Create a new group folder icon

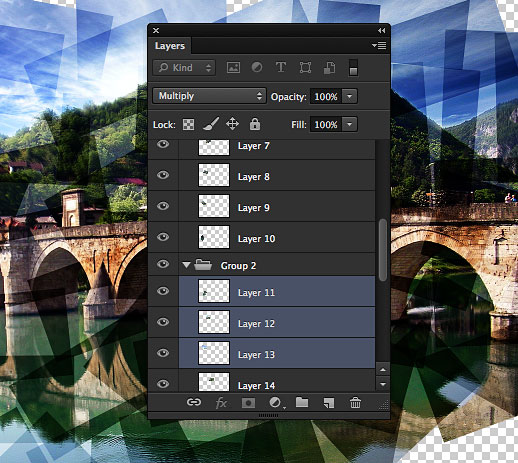coord(302,402)
